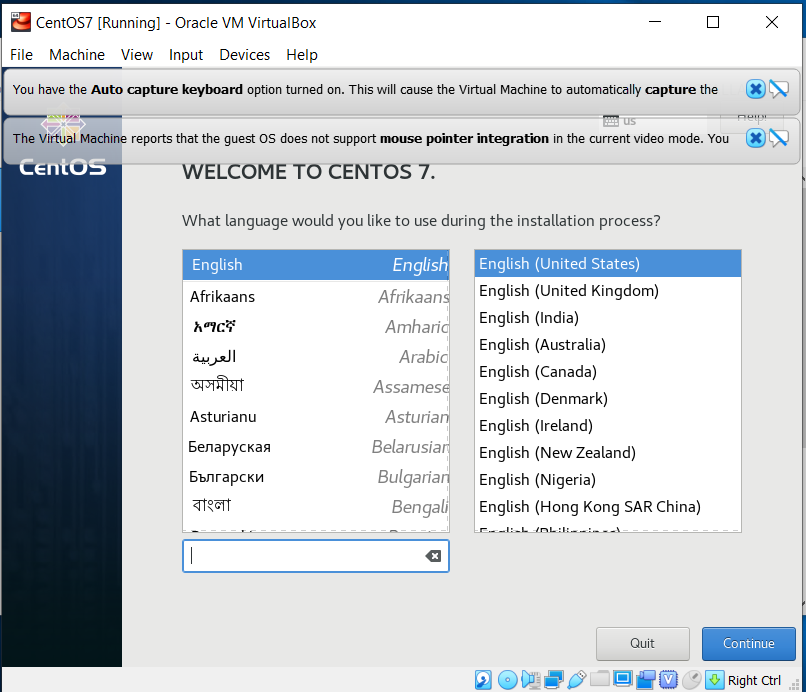The height and width of the screenshot is (692, 806).
Task: Choose English (Hong Kong SAR China) locale
Action: pyautogui.click(x=608, y=507)
